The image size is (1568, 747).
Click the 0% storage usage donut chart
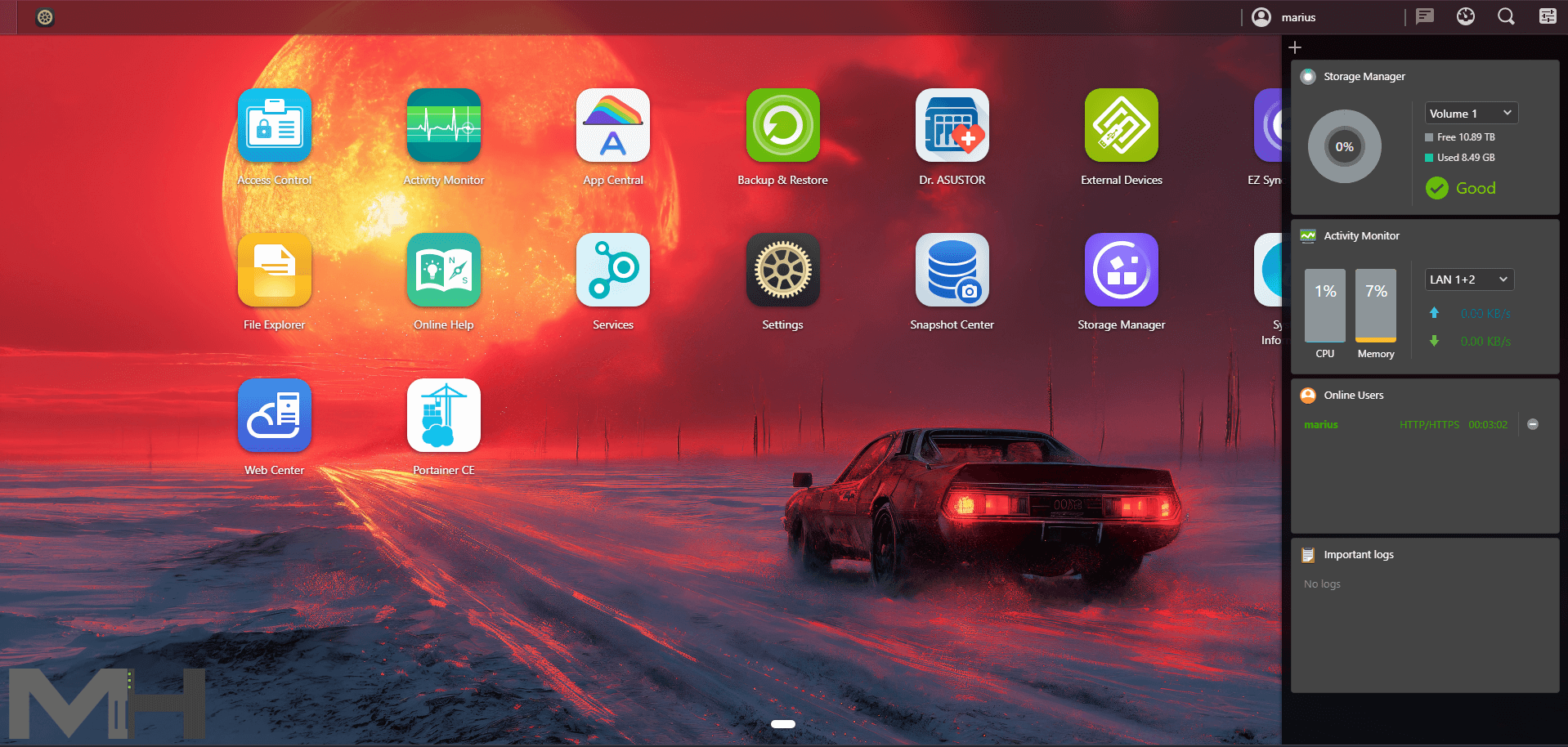pos(1345,147)
